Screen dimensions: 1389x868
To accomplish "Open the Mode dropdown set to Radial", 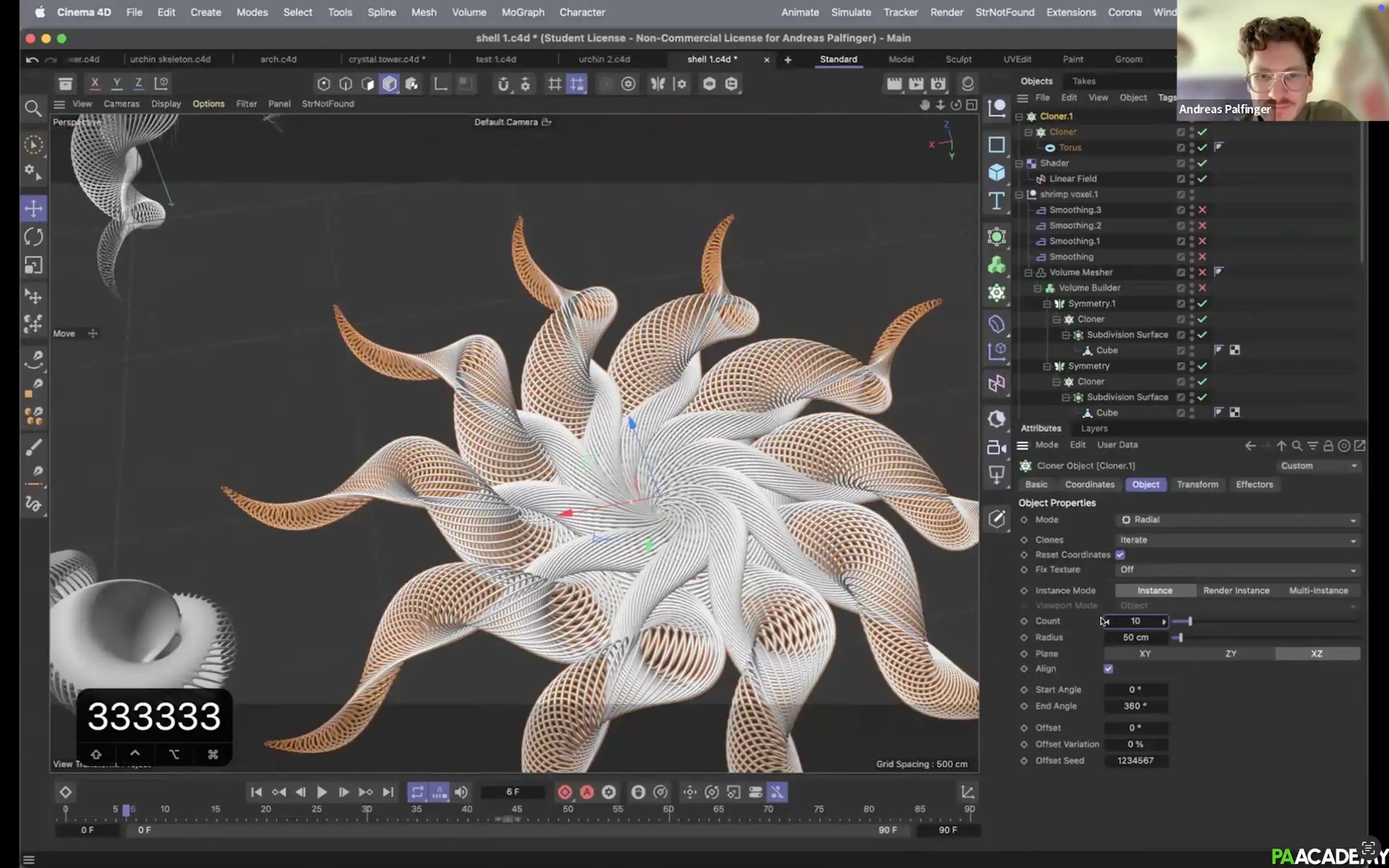I will [1238, 519].
